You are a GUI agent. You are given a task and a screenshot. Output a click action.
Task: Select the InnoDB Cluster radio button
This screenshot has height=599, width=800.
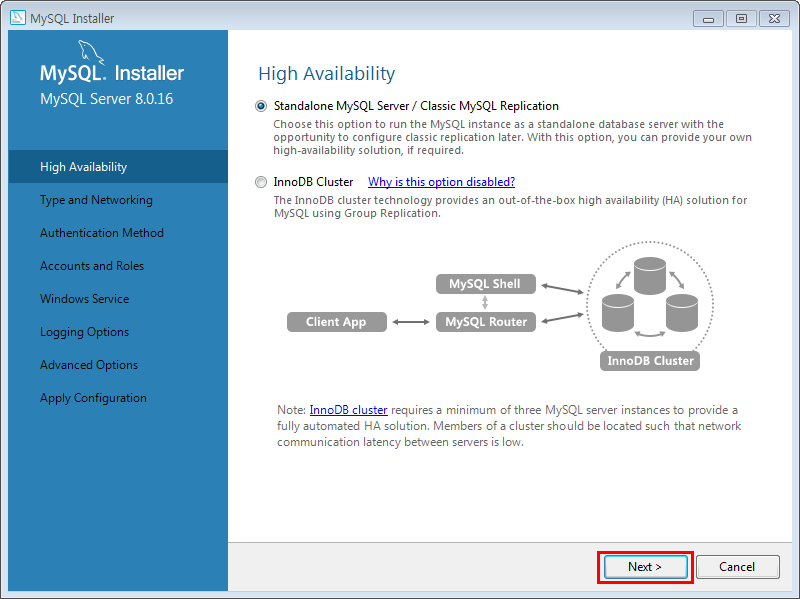click(x=261, y=182)
